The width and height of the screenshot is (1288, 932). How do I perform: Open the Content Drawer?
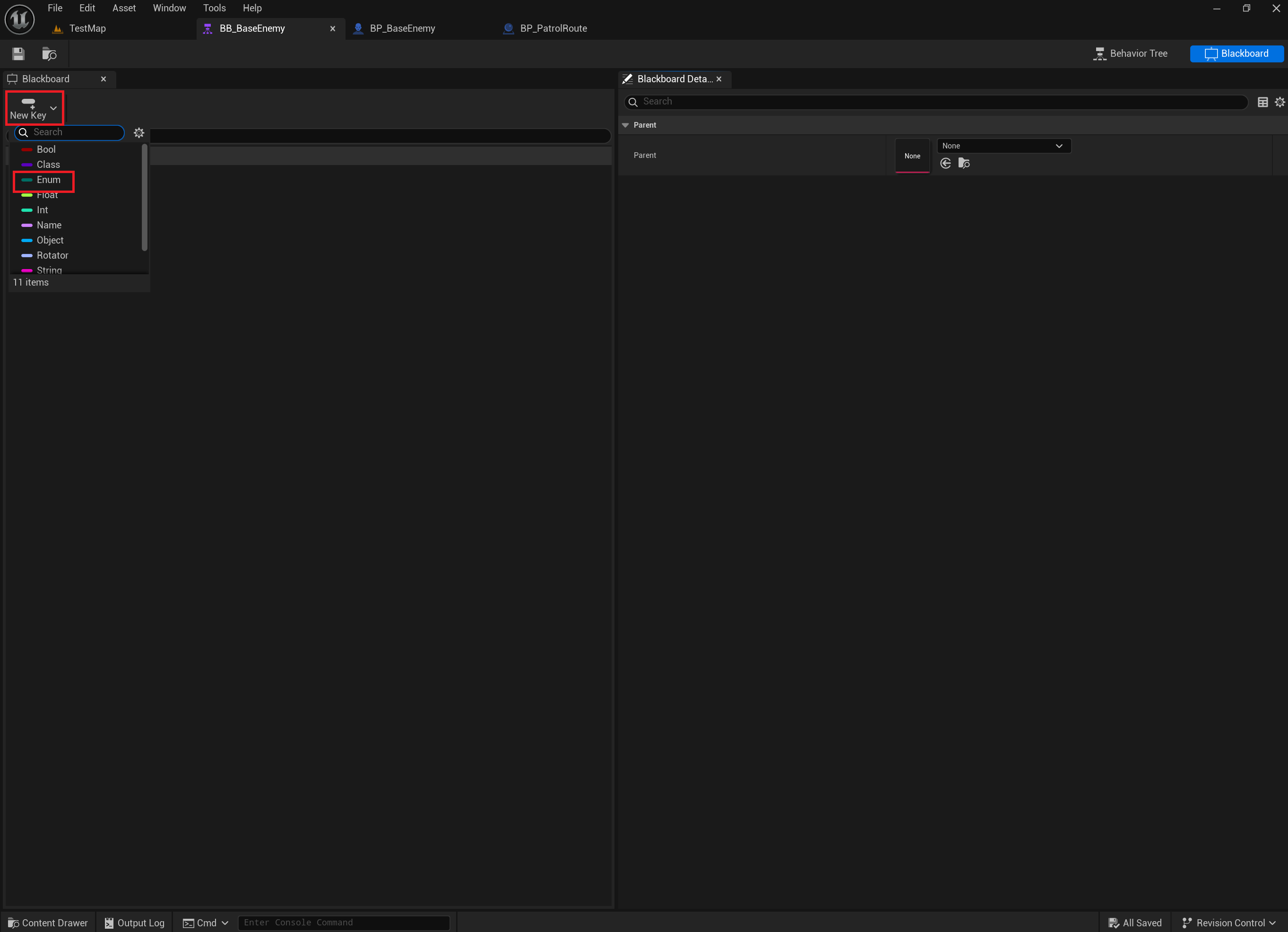pos(48,923)
